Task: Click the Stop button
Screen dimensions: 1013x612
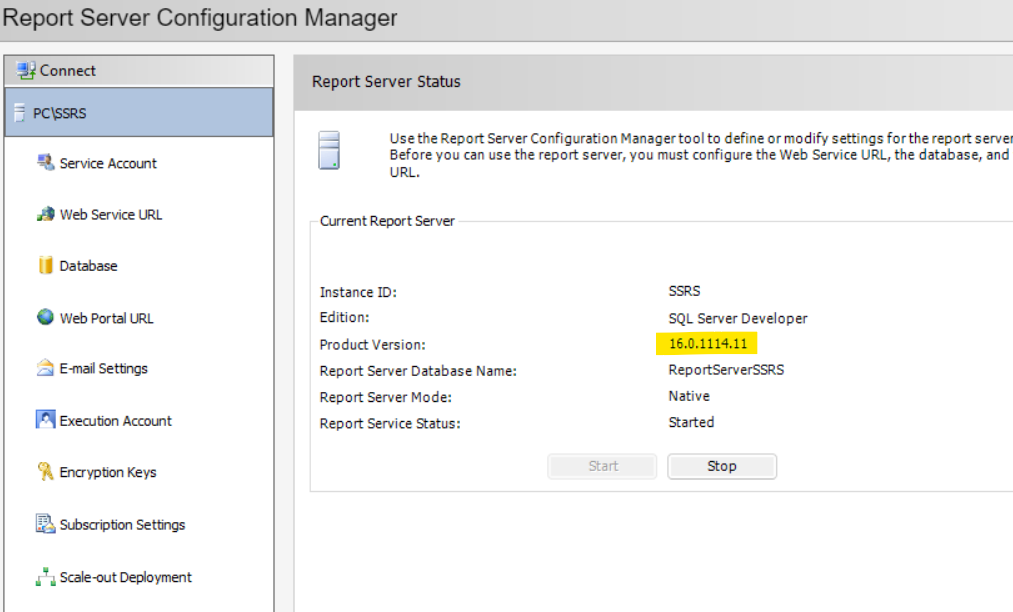Action: [x=722, y=466]
